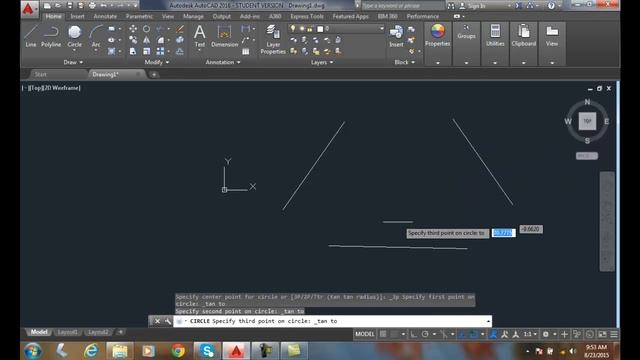The height and width of the screenshot is (360, 640).
Task: Click the highlighted dynamic input coordinate field
Action: [503, 233]
